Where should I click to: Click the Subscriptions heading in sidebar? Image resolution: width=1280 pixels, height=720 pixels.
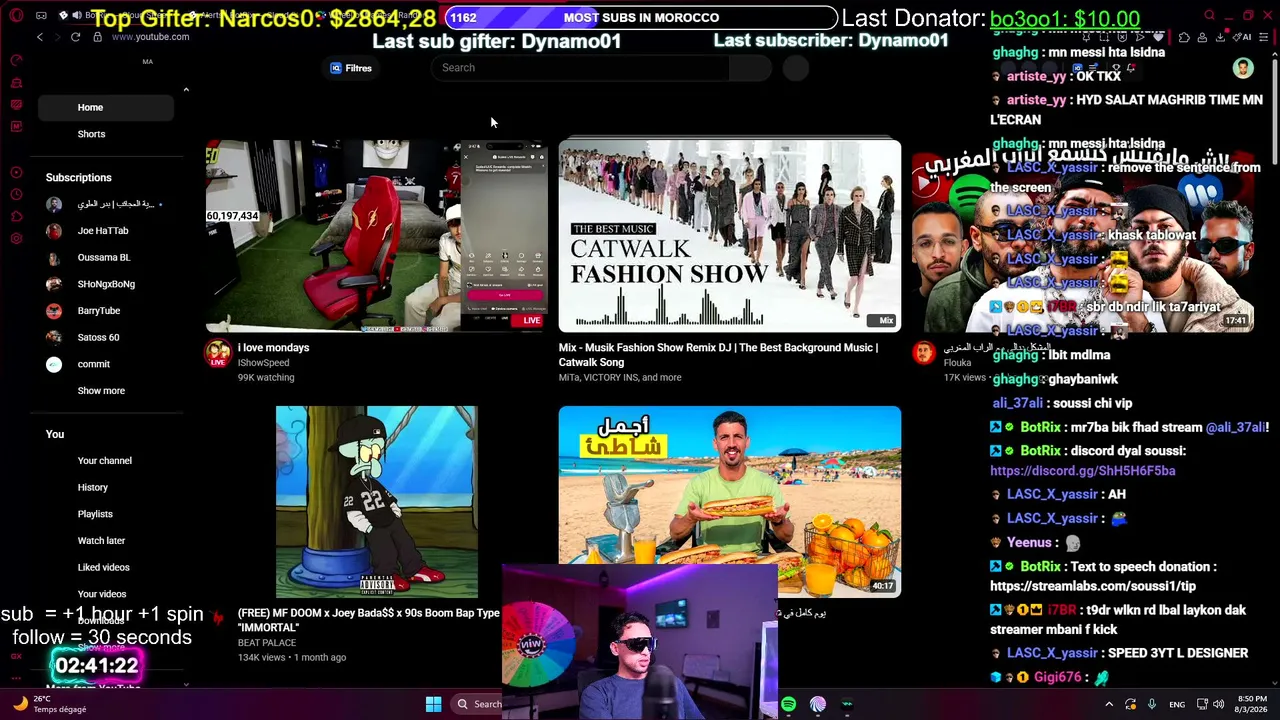pos(79,178)
